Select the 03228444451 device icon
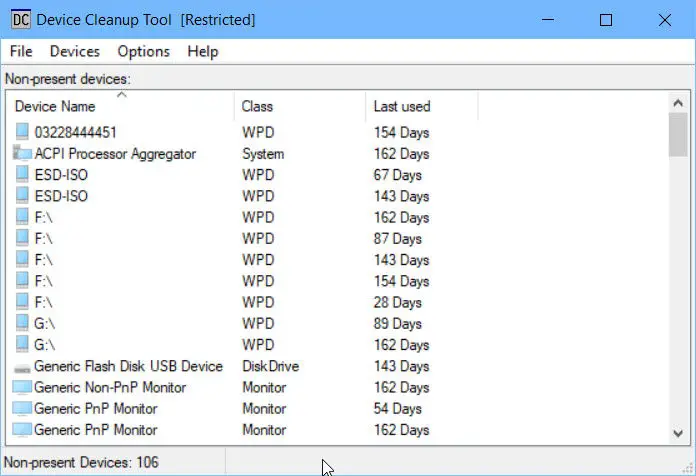 click(22, 132)
